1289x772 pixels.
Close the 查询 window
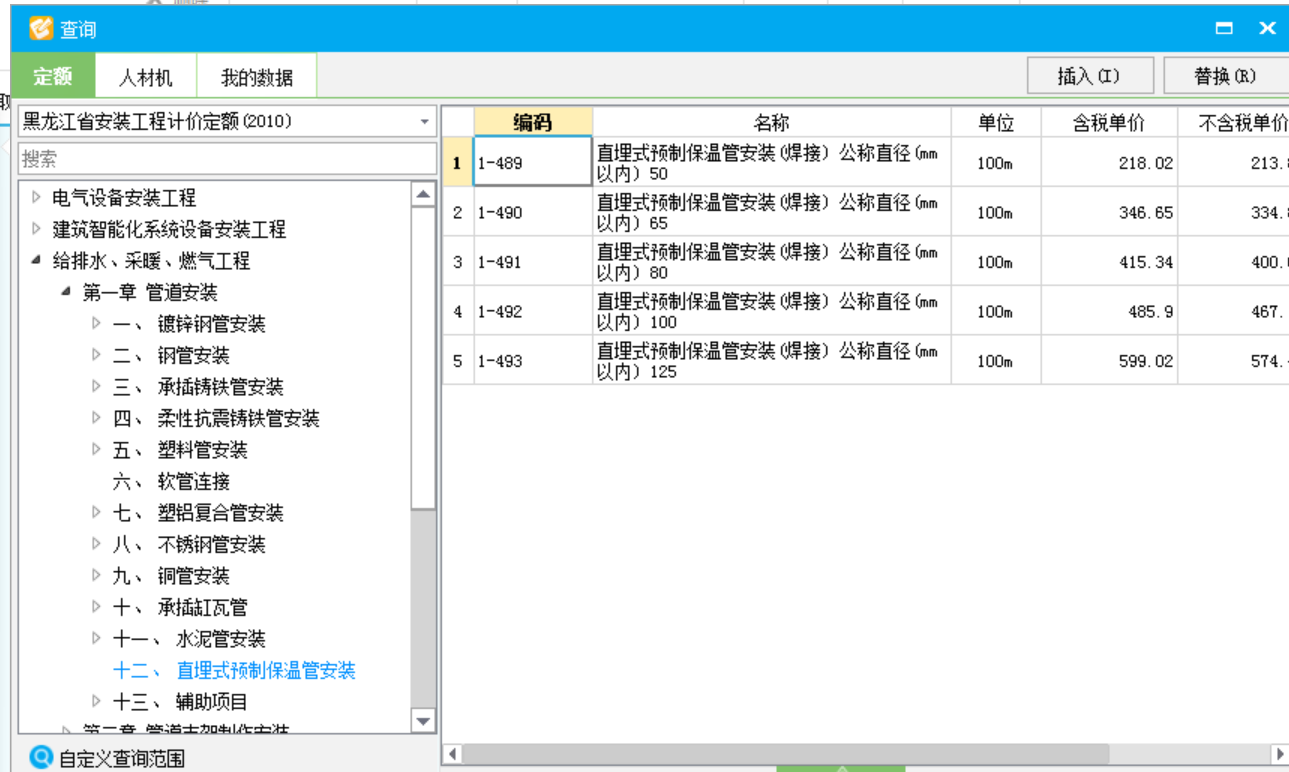tap(1267, 28)
